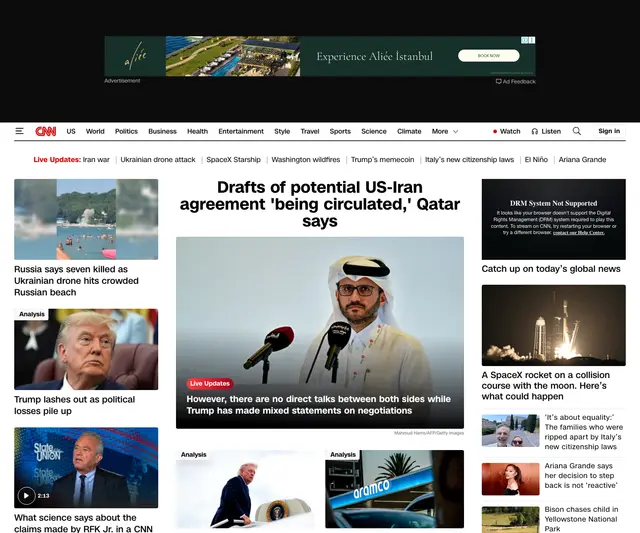Open Italy's new citizenship laws topic

469,160
